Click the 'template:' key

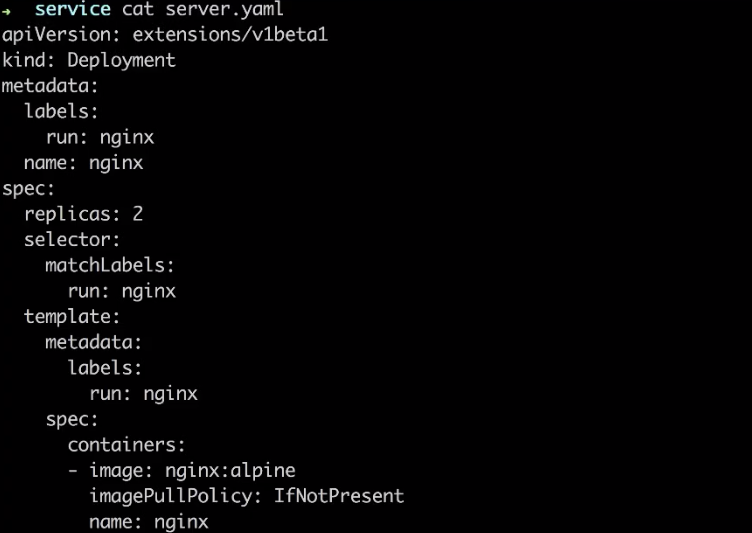(x=72, y=317)
